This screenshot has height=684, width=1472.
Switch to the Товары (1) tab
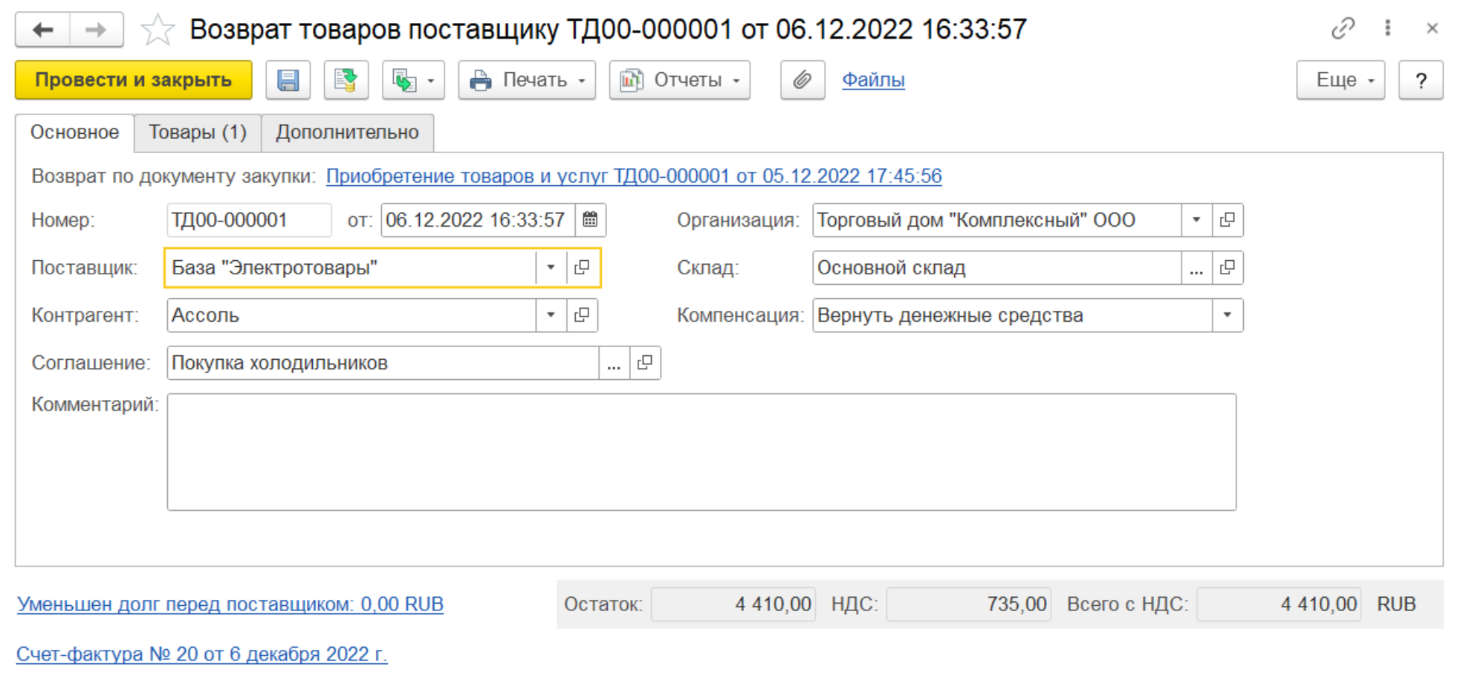click(x=197, y=132)
